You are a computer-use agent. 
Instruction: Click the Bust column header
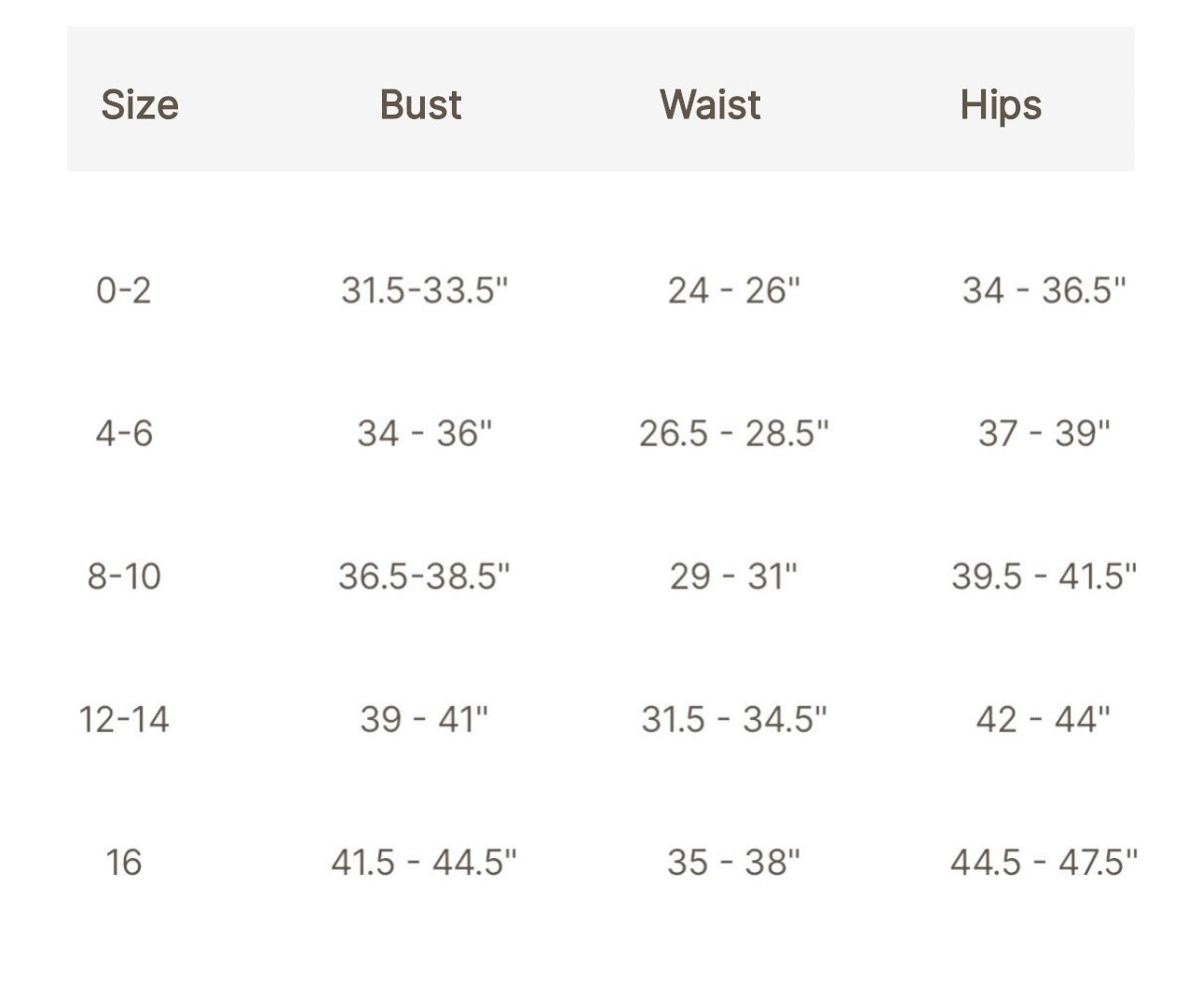pos(420,104)
